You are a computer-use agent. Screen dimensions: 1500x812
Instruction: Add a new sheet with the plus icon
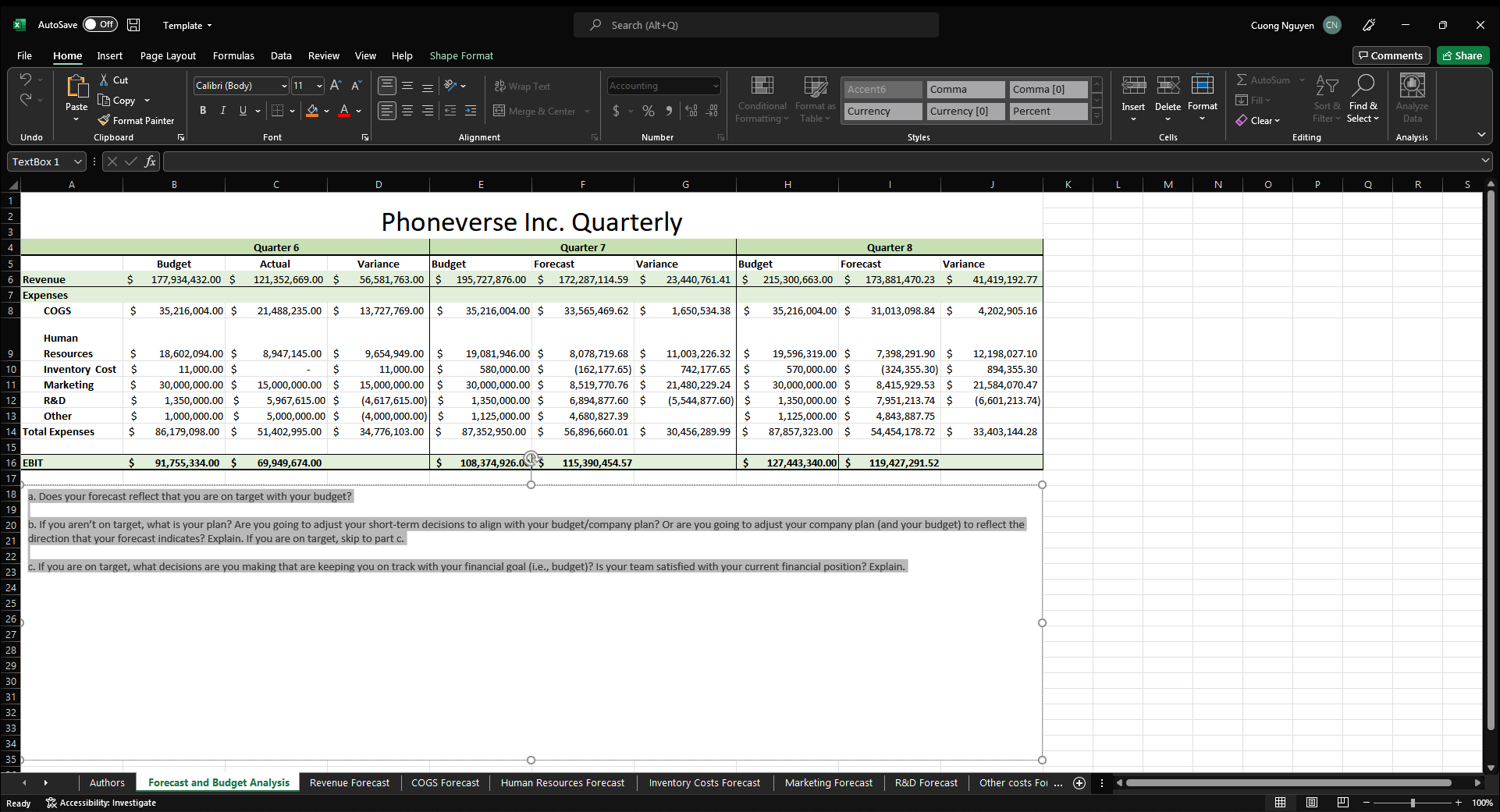1079,783
